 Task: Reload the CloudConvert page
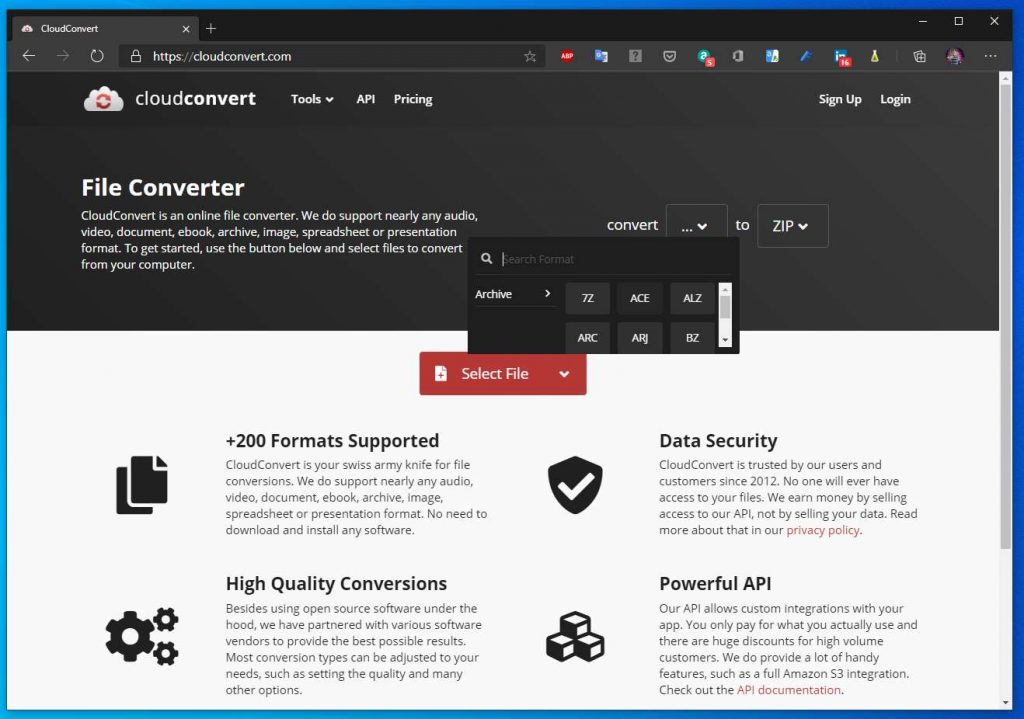(x=97, y=56)
